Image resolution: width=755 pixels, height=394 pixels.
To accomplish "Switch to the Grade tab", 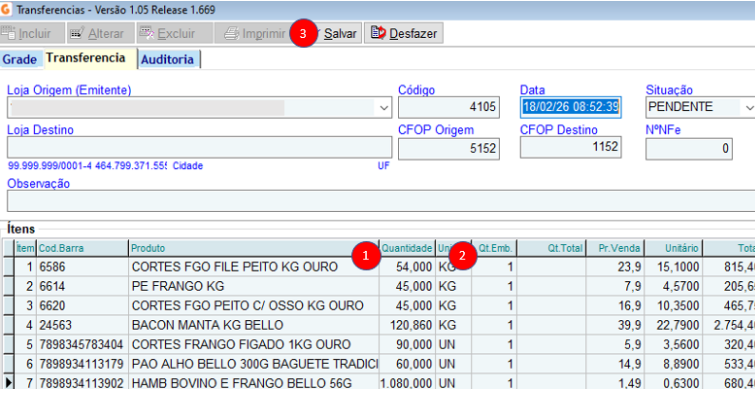I will point(20,59).
